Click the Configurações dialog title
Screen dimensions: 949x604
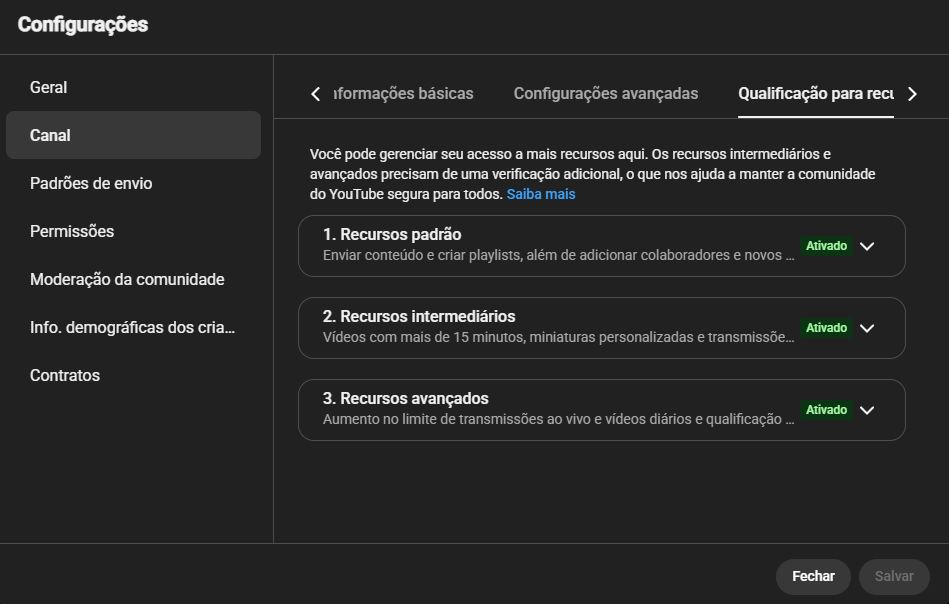tap(83, 25)
